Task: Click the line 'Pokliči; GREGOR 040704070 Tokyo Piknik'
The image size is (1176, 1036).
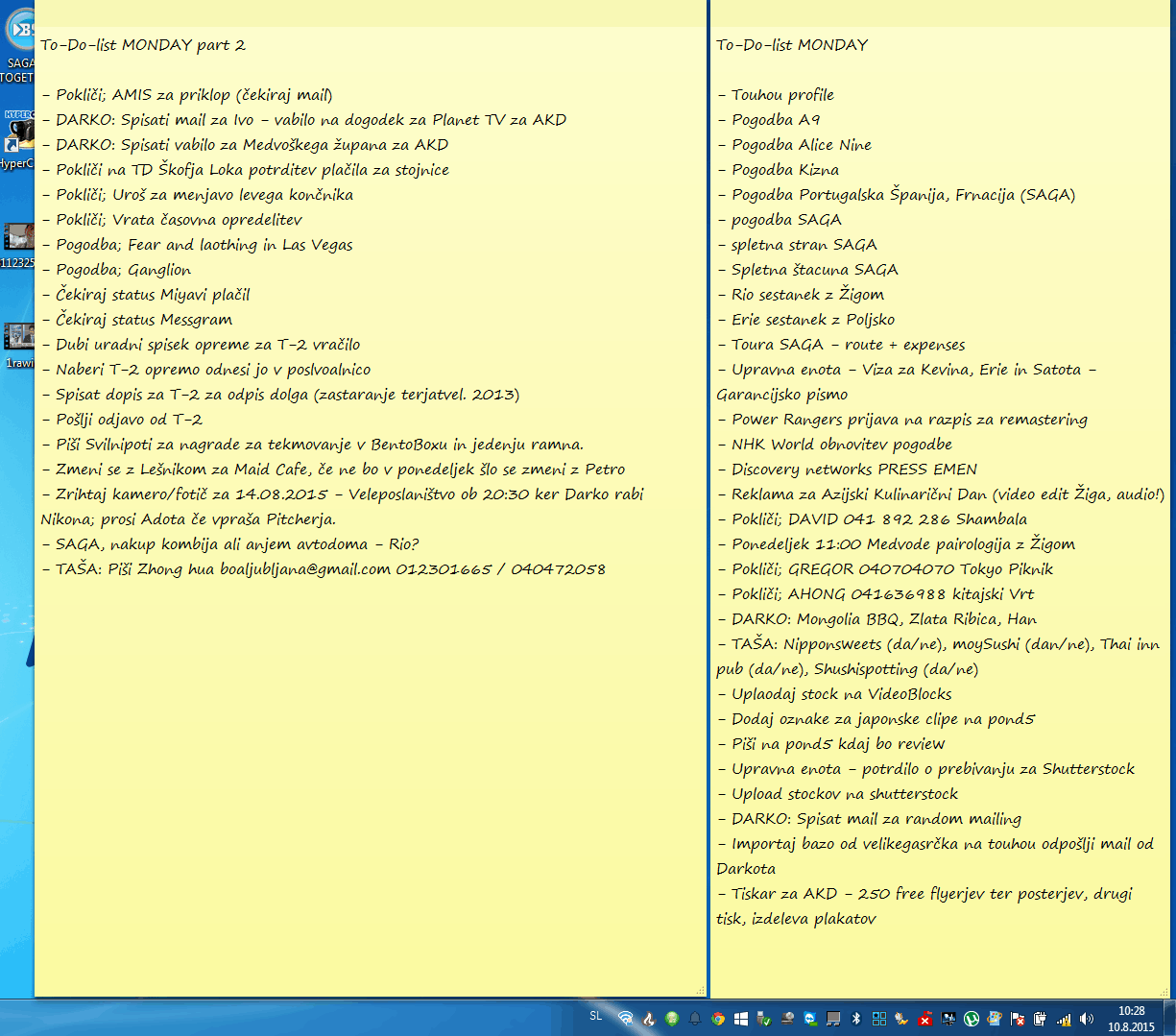Action: (x=885, y=569)
